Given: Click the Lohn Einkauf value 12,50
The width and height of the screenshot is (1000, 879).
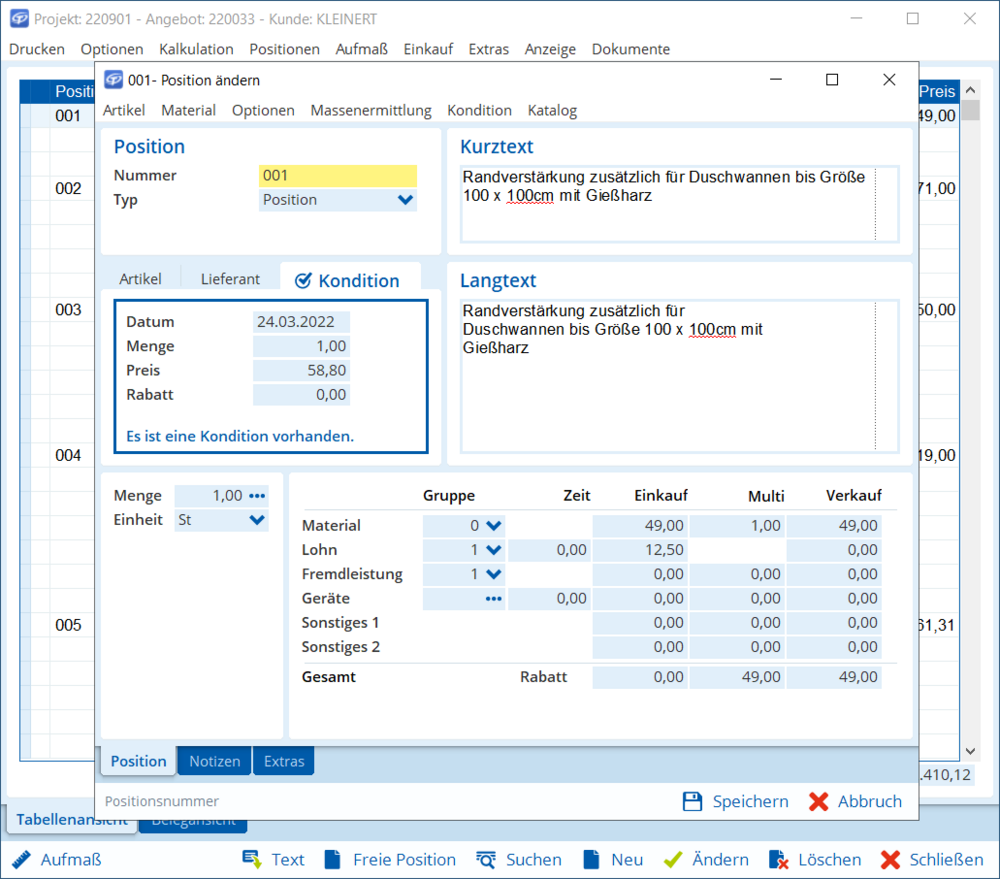Looking at the screenshot, I should [640, 550].
